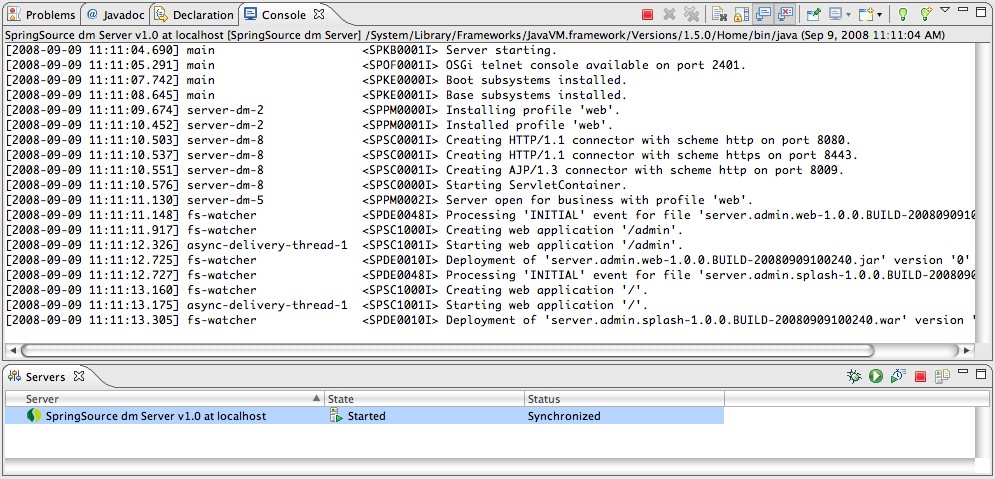Click the Problems tab icon
This screenshot has height=479, width=995.
click(14, 14)
